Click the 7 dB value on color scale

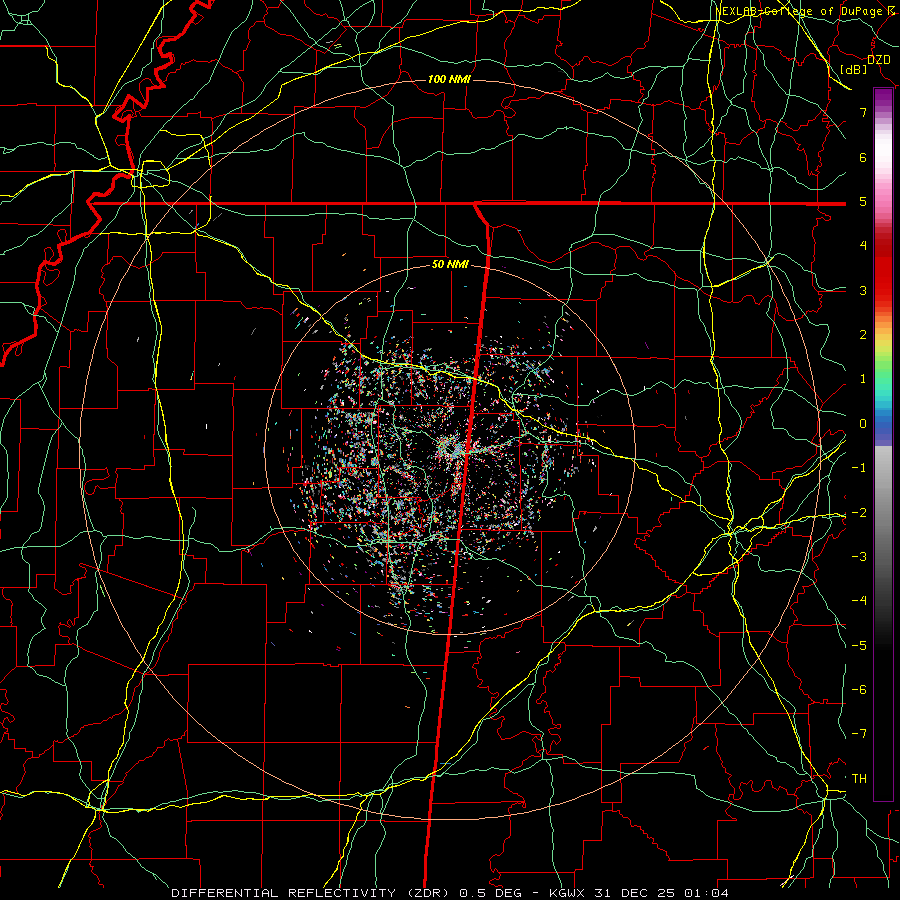tap(863, 112)
